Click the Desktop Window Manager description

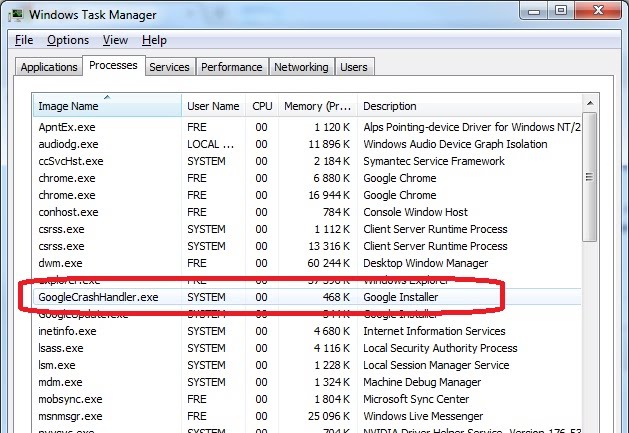425,263
